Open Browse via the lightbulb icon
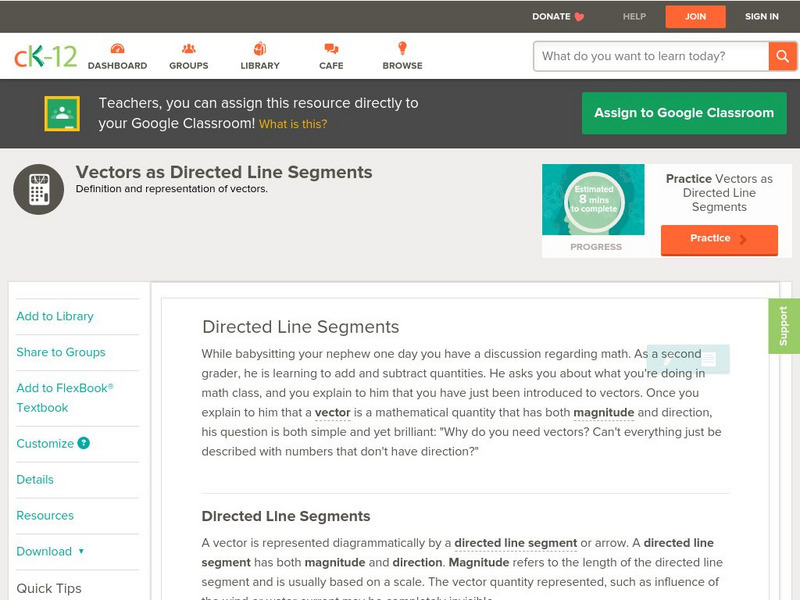This screenshot has width=800, height=600. tap(400, 47)
